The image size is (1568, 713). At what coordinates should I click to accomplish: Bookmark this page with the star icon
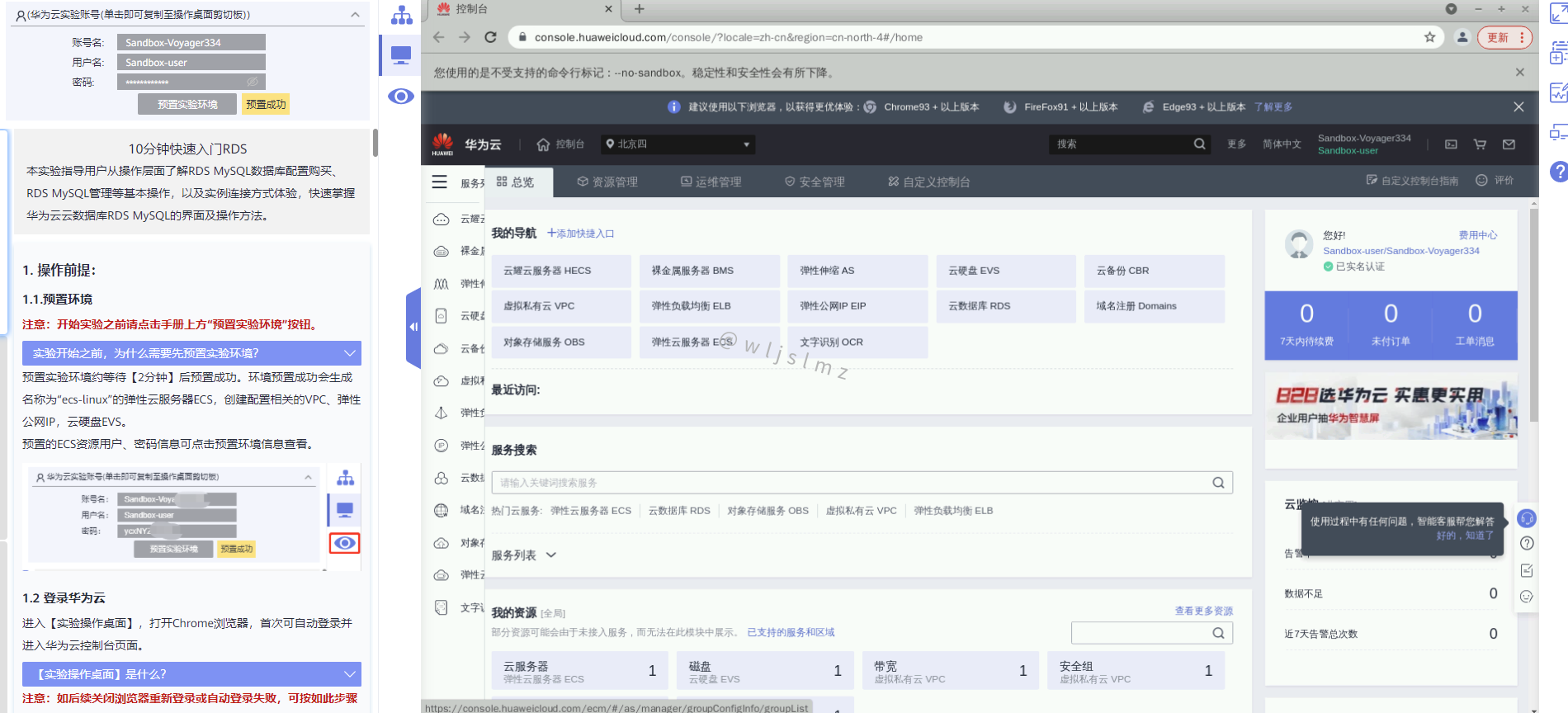coord(1429,37)
